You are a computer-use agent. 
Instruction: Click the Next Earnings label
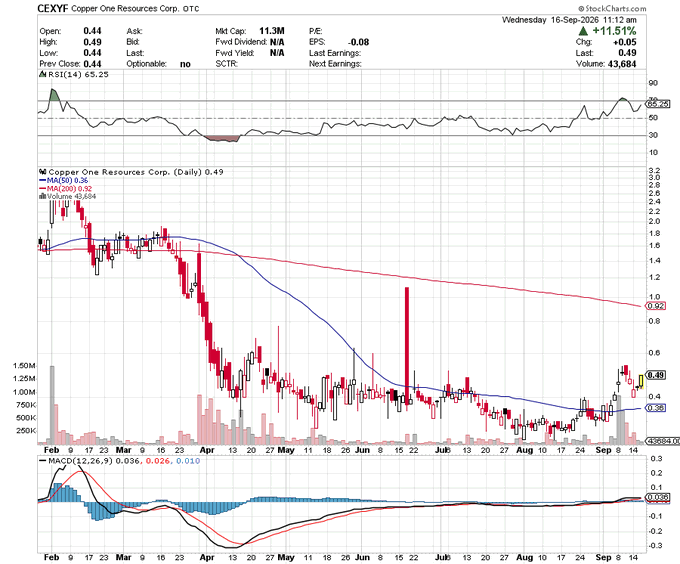pyautogui.click(x=335, y=64)
